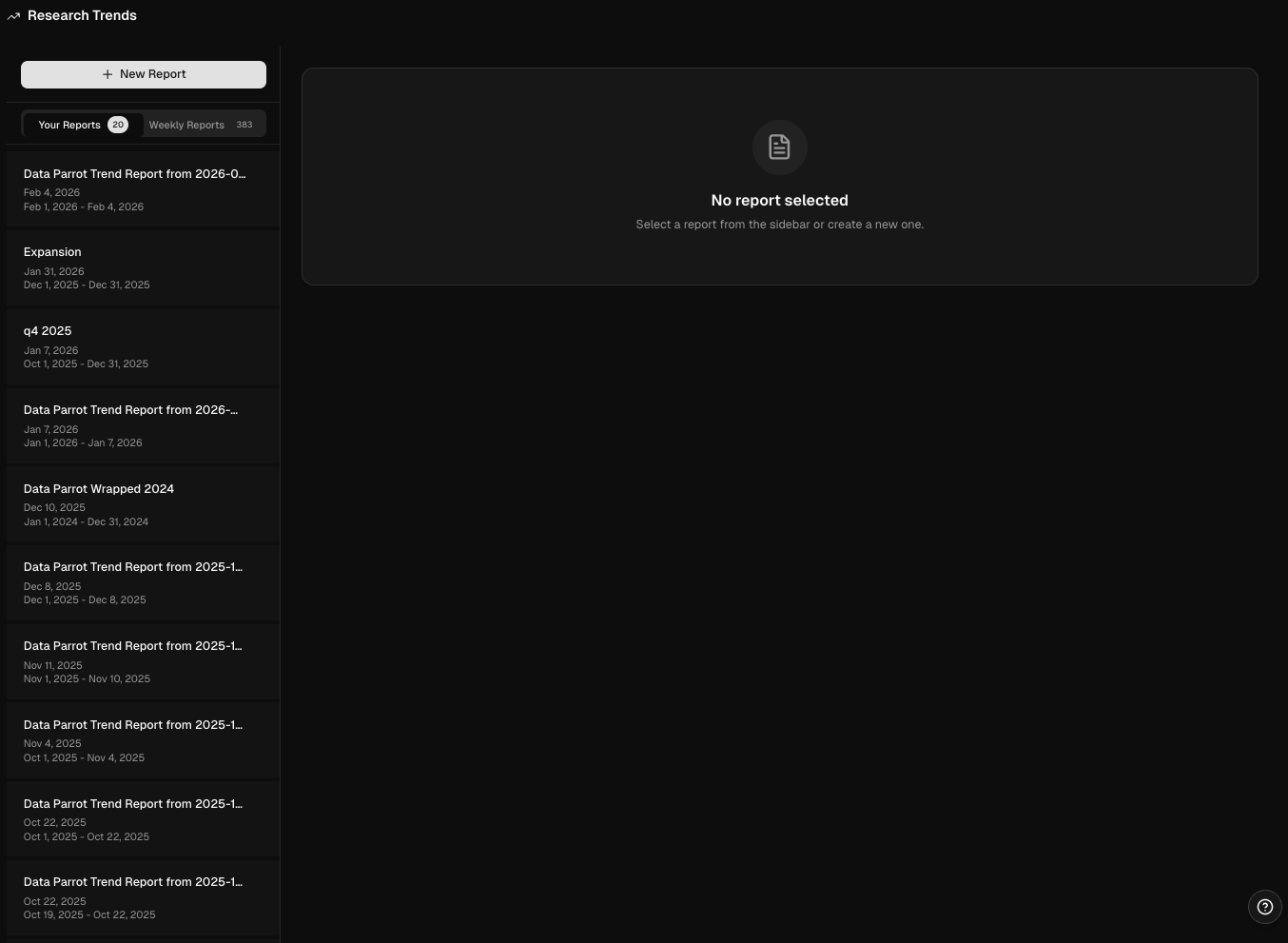Screen dimensions: 1288x943
Task: Click the document icon in empty state
Action: pos(779,147)
